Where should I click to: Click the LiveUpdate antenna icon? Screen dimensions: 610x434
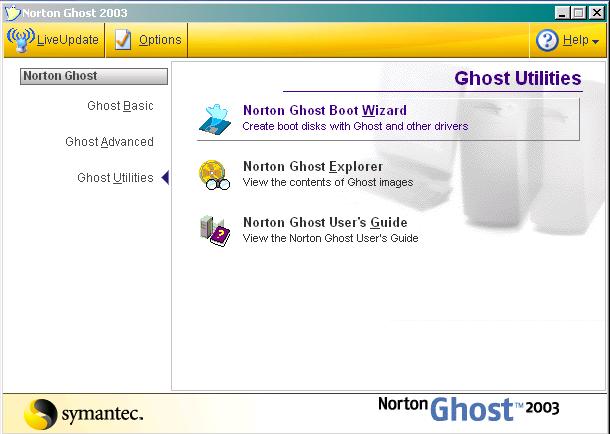(21, 40)
